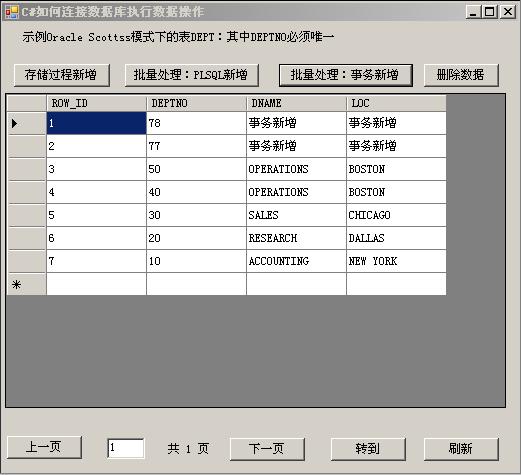Select DNAME cell OPERATIONS in row 3
Image resolution: width=521 pixels, height=475 pixels.
(x=296, y=169)
